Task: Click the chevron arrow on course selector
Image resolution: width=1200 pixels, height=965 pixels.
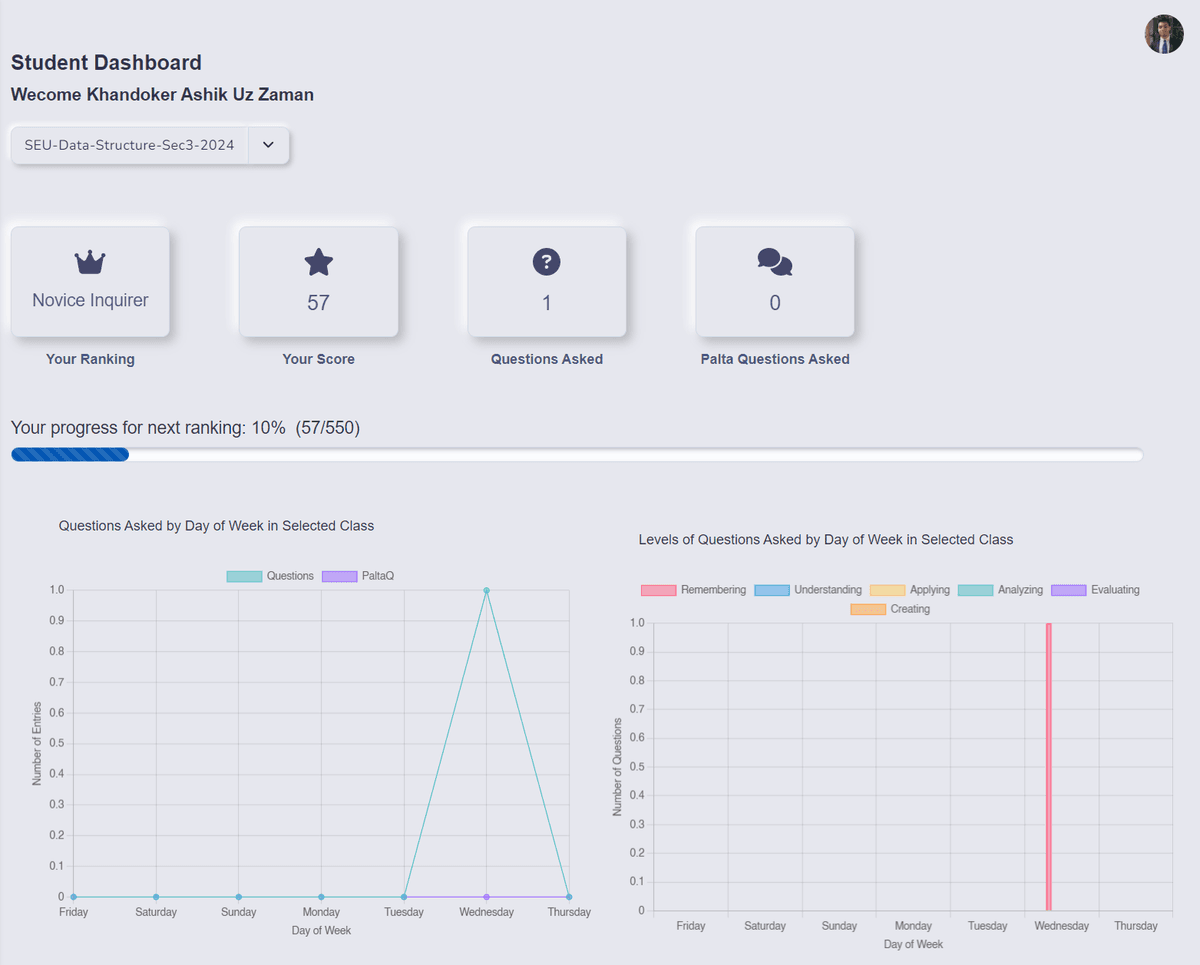Action: coord(267,145)
